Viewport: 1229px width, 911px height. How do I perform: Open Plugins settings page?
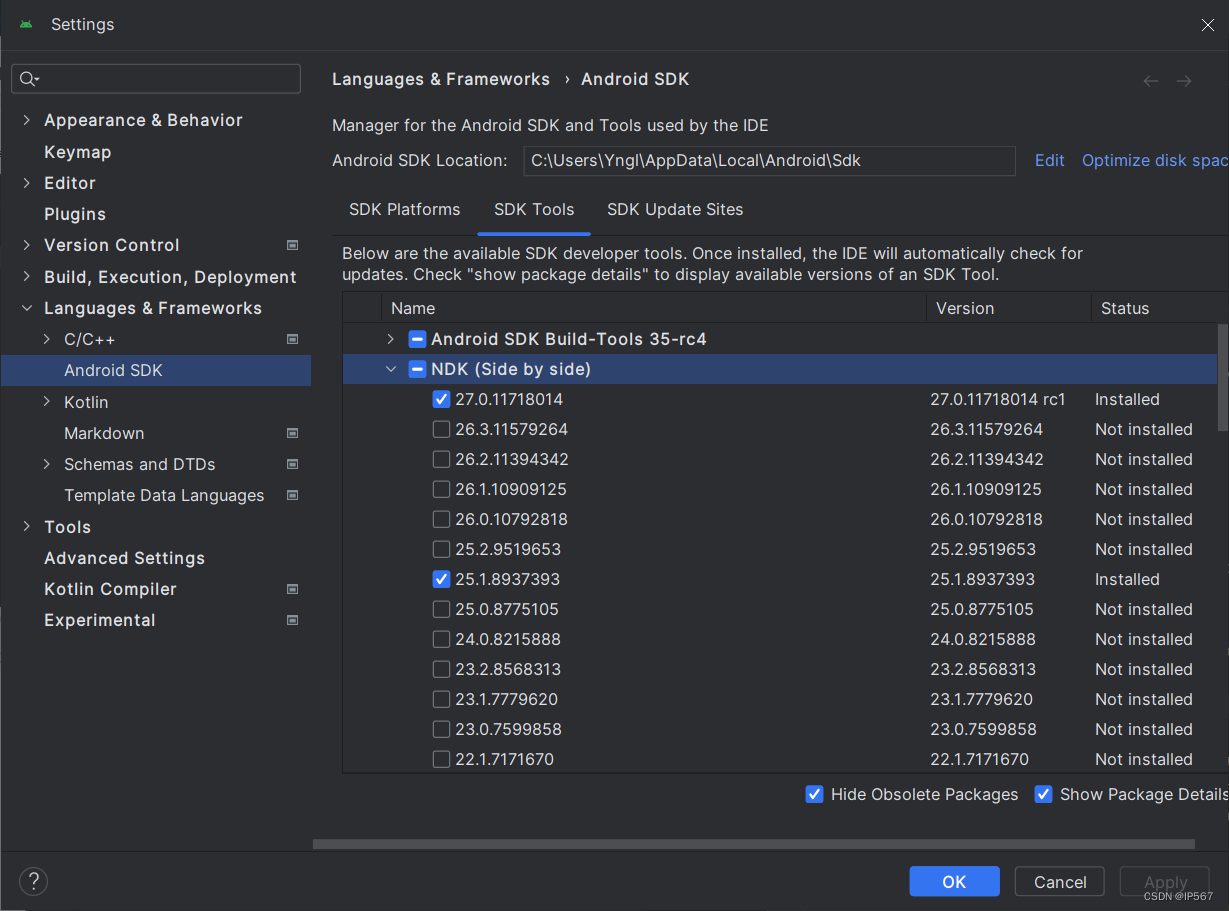pyautogui.click(x=75, y=214)
